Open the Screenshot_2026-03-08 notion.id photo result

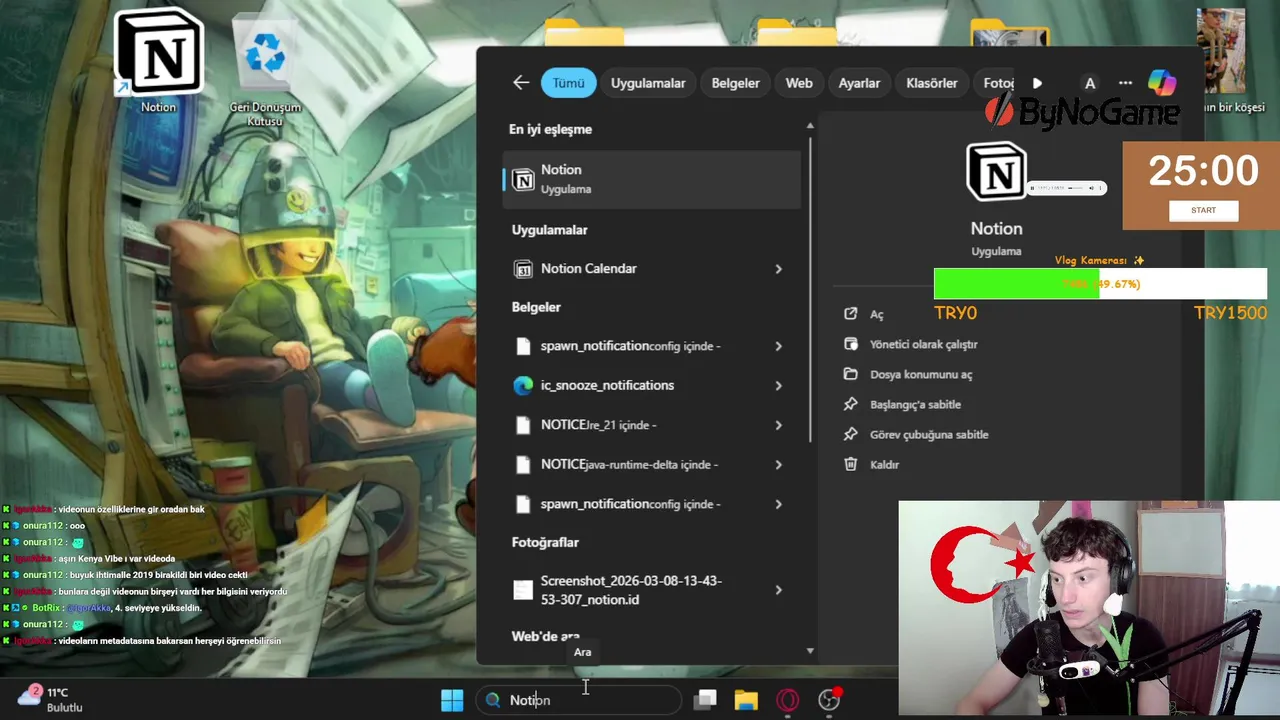click(x=633, y=590)
